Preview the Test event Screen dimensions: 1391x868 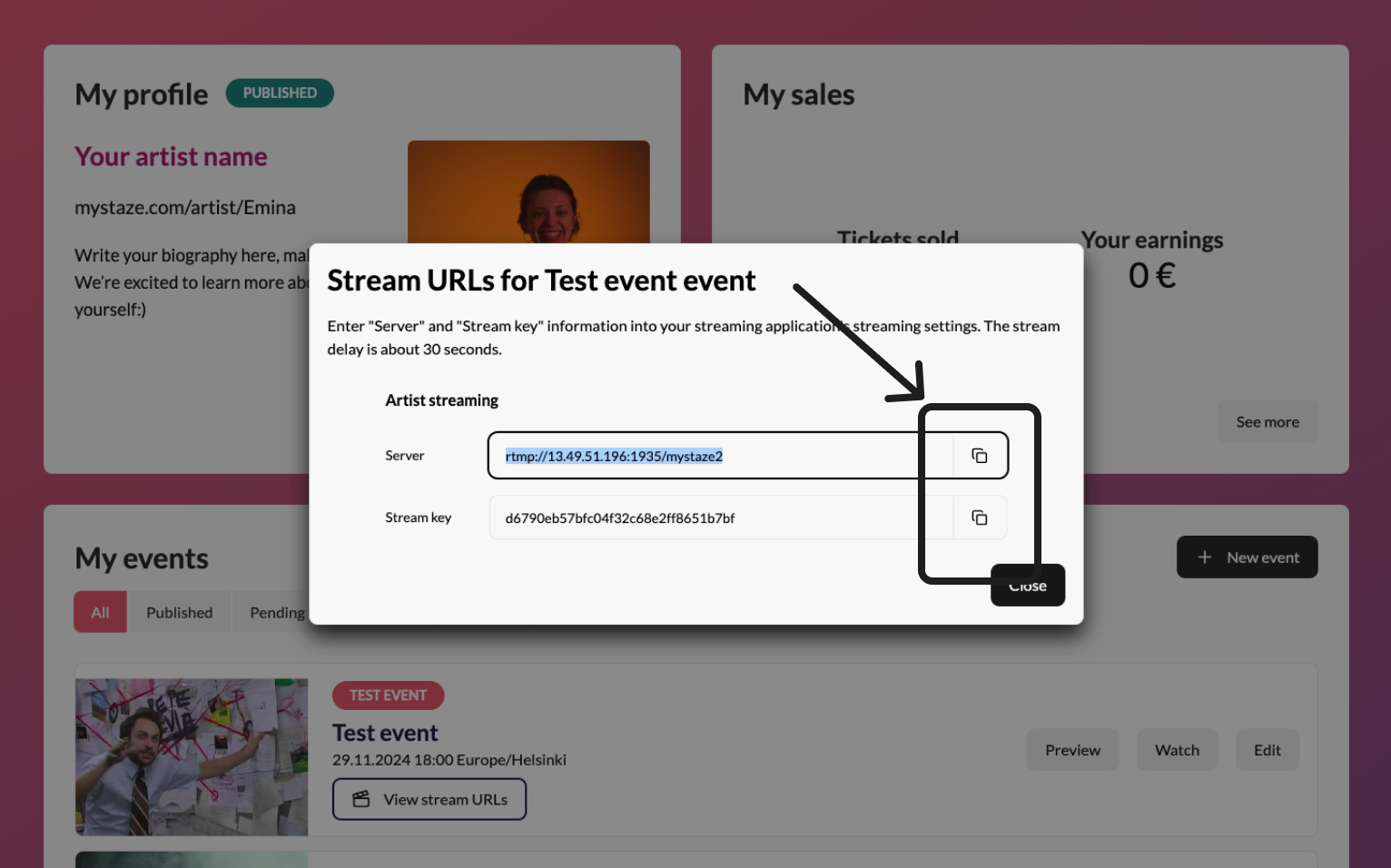point(1072,750)
